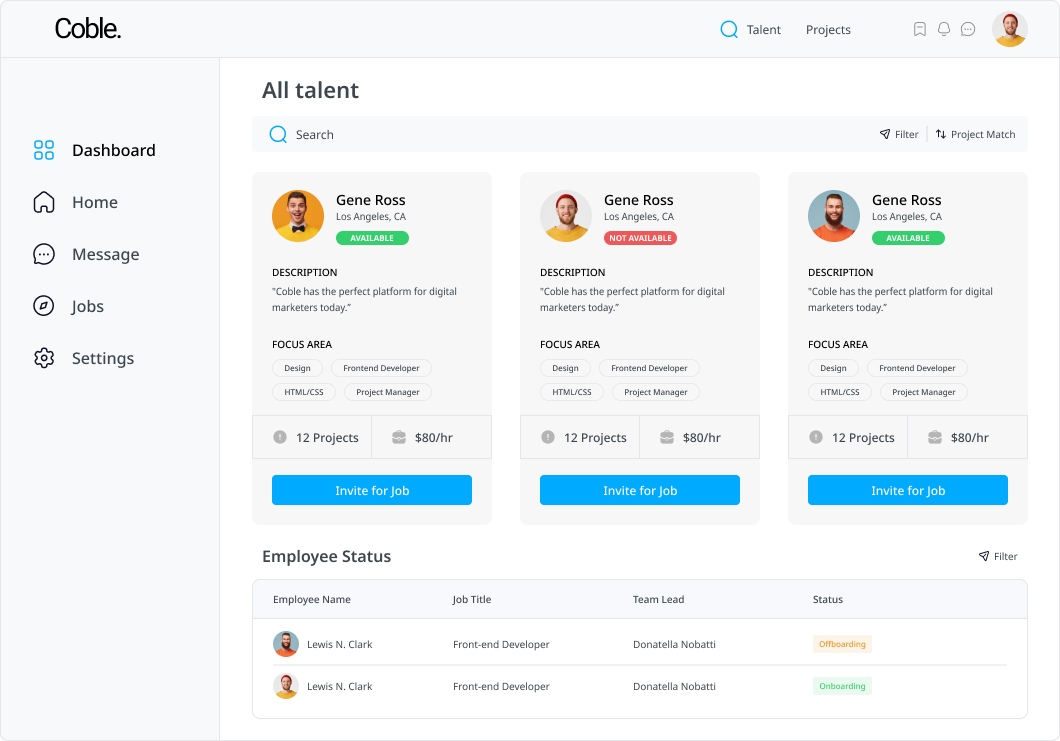The image size is (1060, 741).
Task: Click the bookmark icon in top bar
Action: point(920,30)
